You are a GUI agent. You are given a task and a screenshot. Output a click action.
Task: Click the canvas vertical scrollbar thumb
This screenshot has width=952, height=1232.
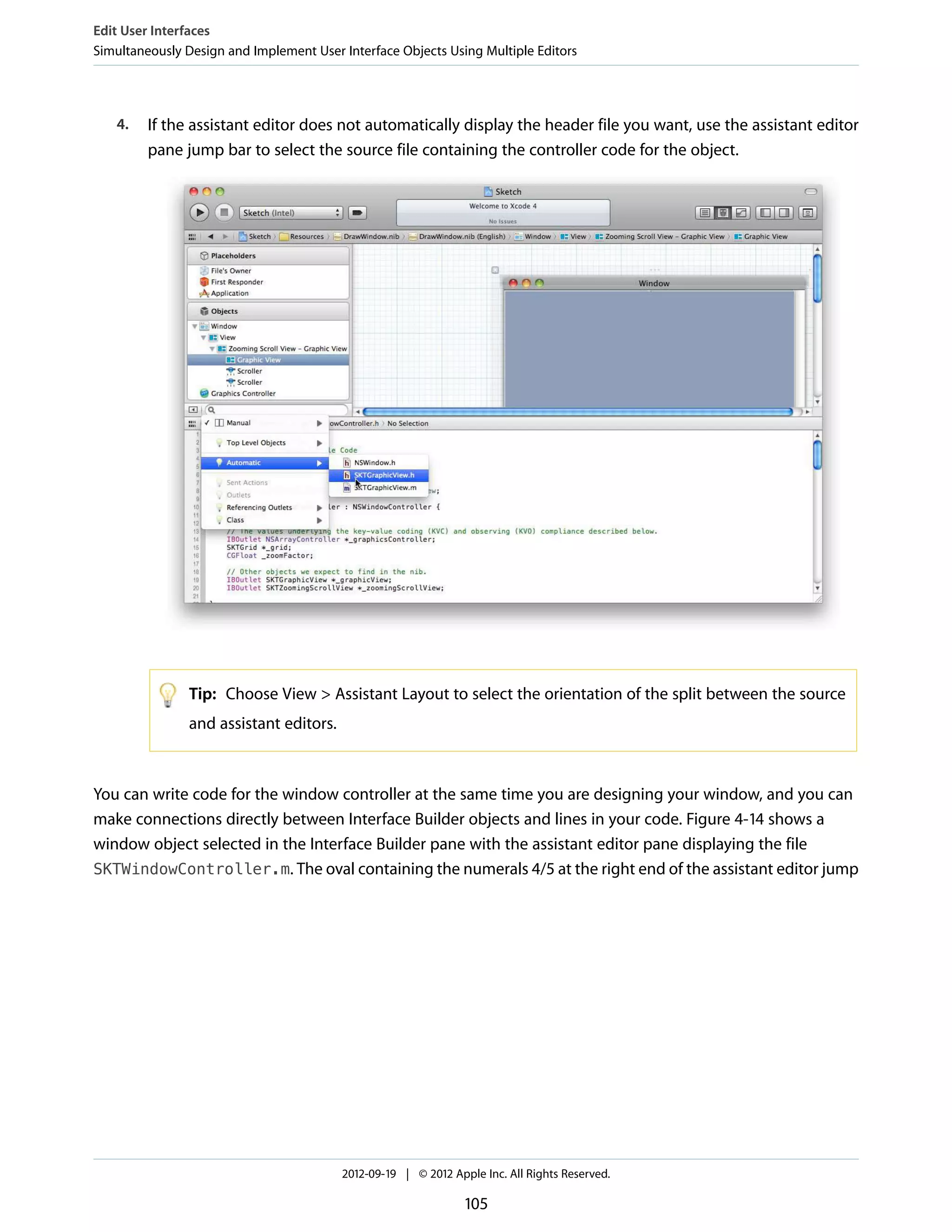(817, 278)
